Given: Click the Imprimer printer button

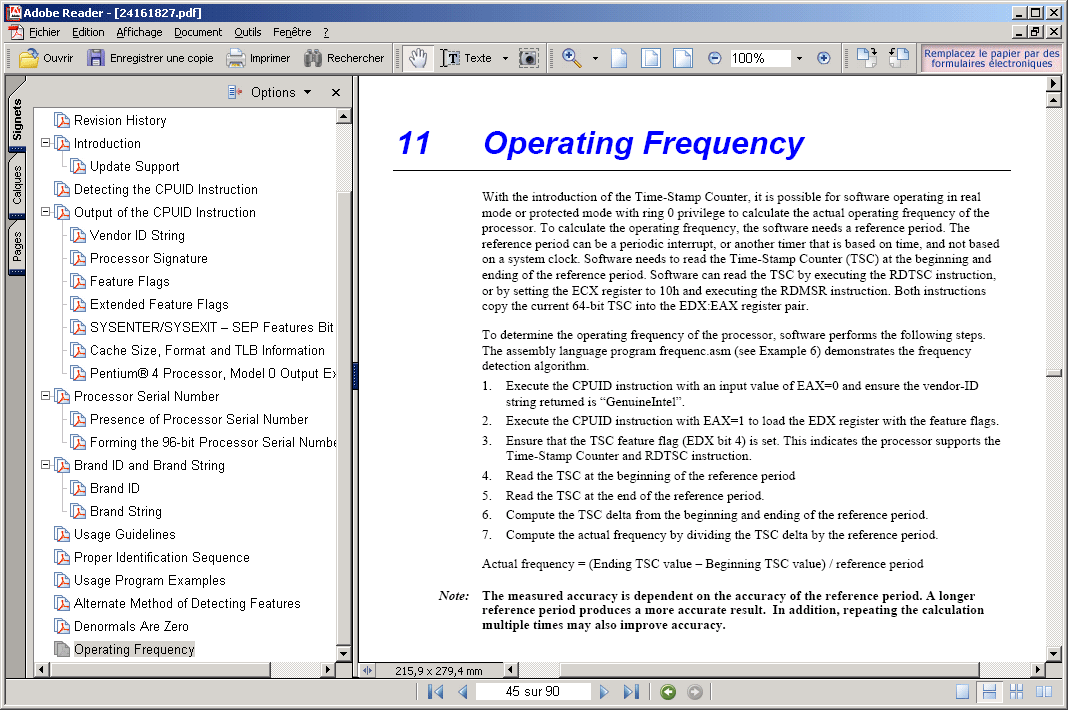Looking at the screenshot, I should pos(258,58).
